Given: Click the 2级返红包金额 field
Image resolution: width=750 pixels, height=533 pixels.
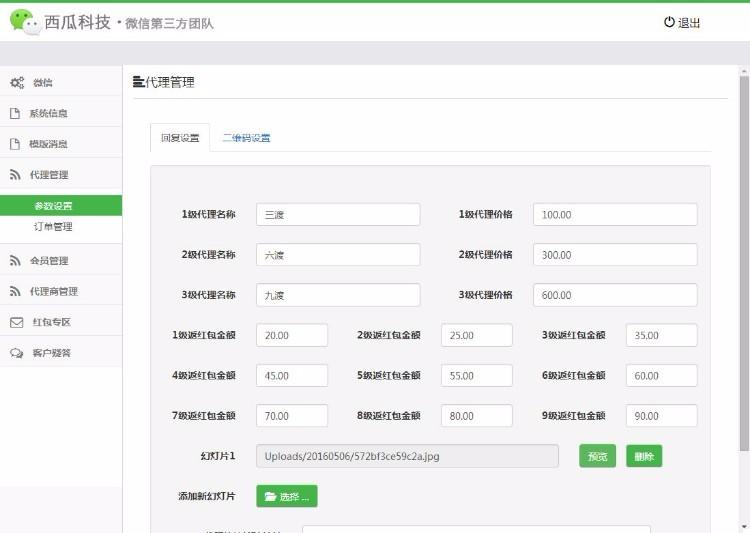Looking at the screenshot, I should (x=477, y=335).
